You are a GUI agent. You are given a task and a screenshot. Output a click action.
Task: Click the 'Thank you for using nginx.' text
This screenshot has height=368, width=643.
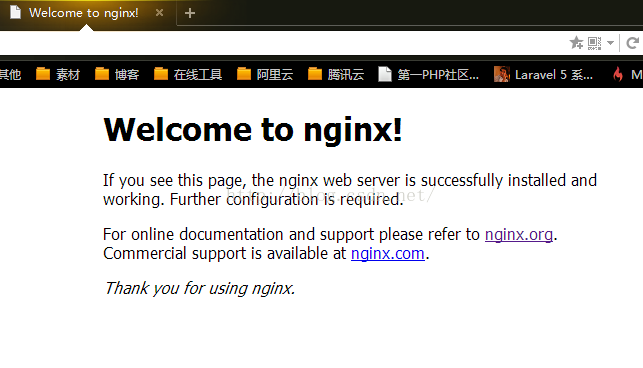199,288
